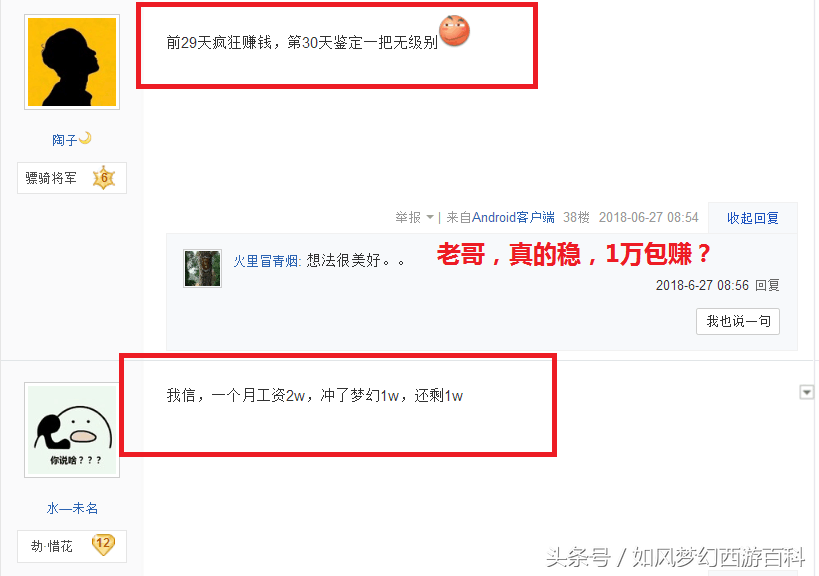This screenshot has height=576, width=819.
Task: Click the username 水一未名
Action: pos(72,508)
